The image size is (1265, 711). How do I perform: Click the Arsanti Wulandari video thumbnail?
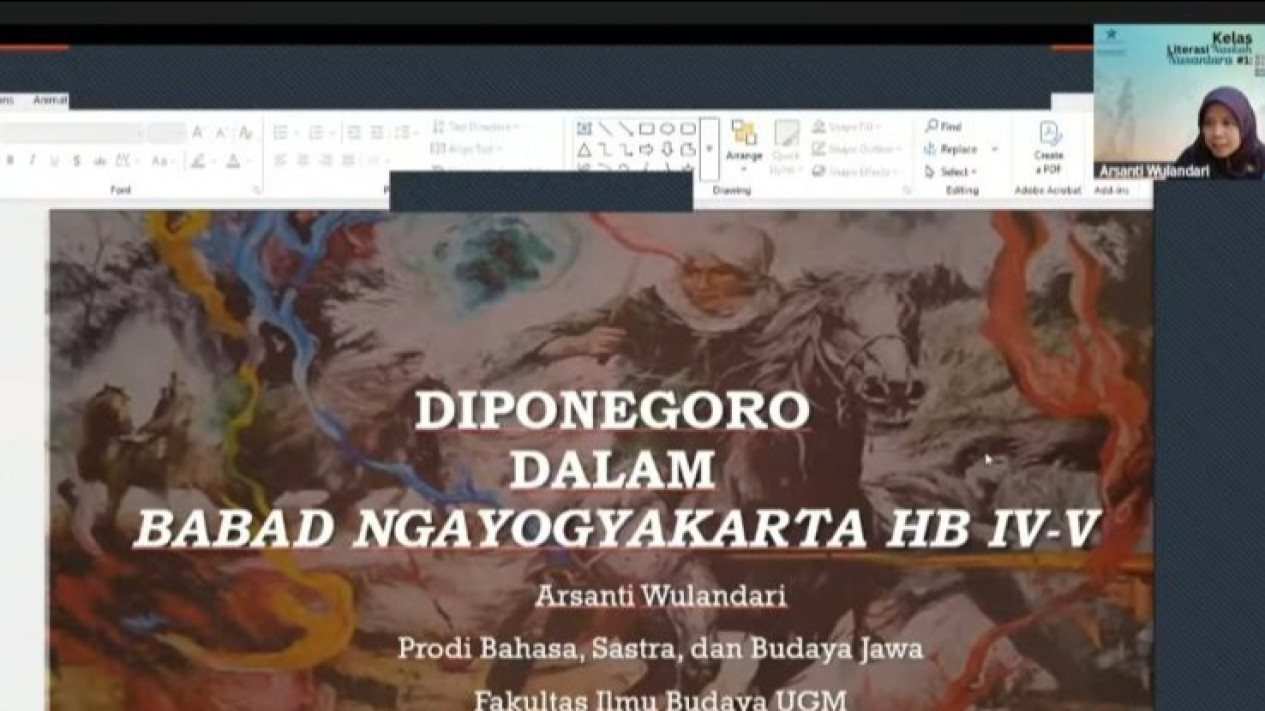coord(1178,101)
